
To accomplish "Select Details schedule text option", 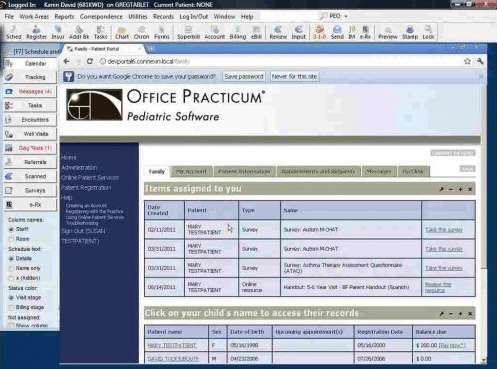I will pos(11,258).
